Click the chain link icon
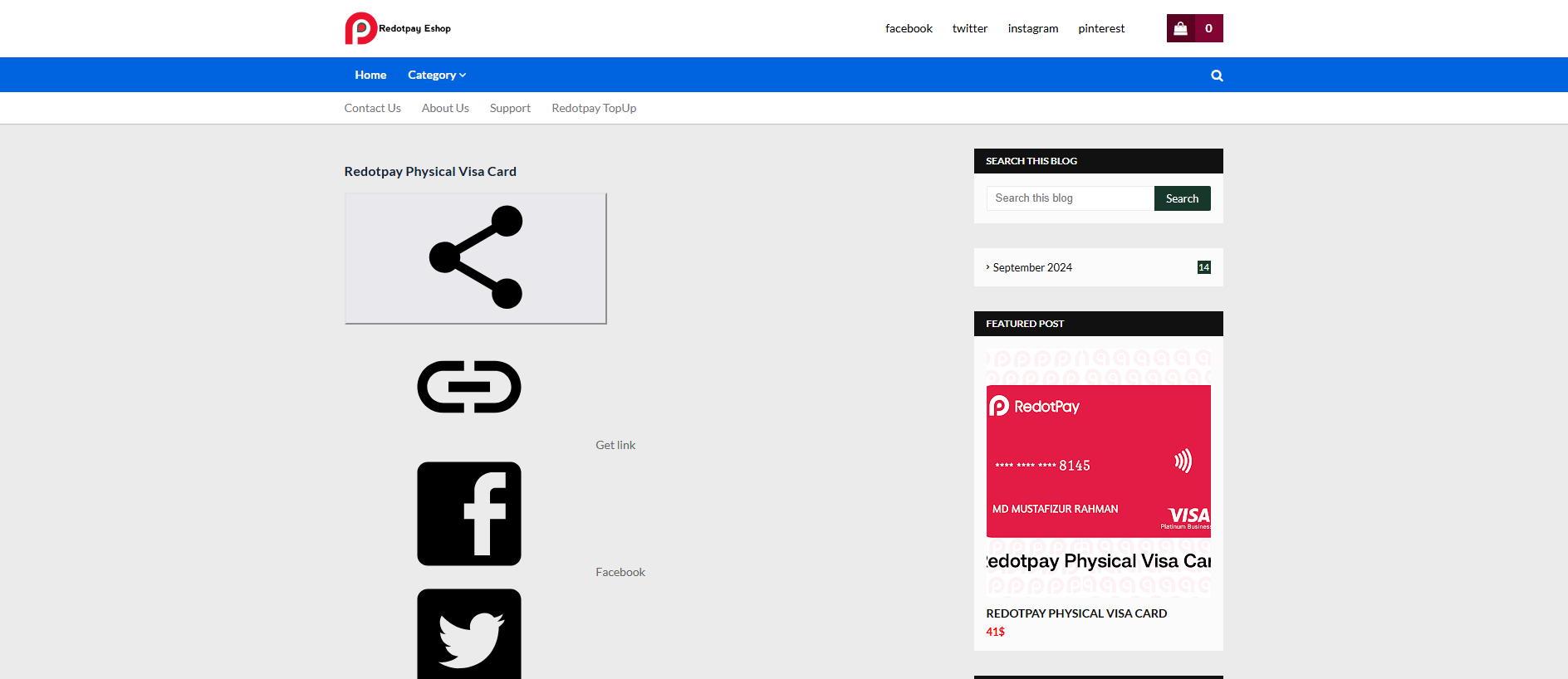The height and width of the screenshot is (679, 1568). coord(469,387)
